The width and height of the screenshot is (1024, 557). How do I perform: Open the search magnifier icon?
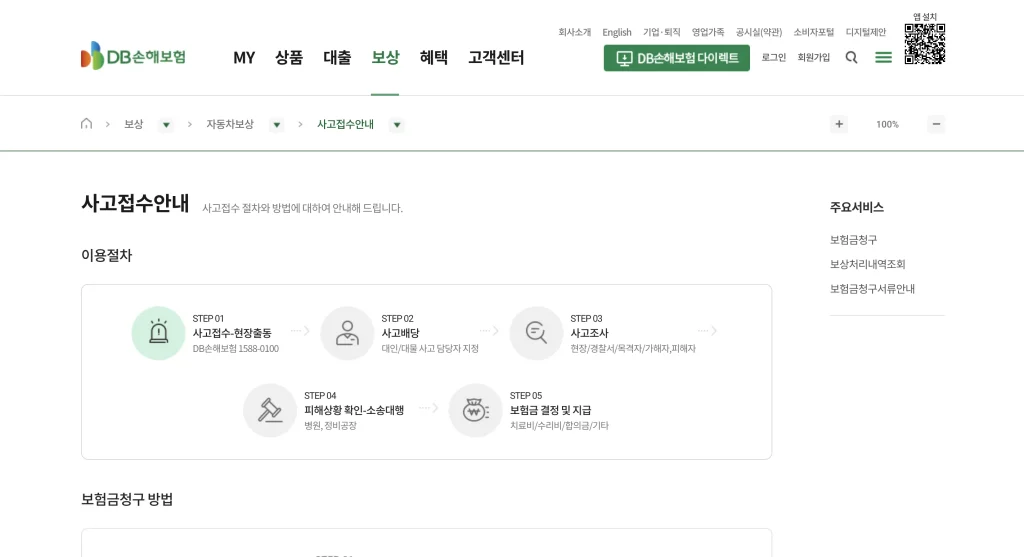tap(851, 57)
